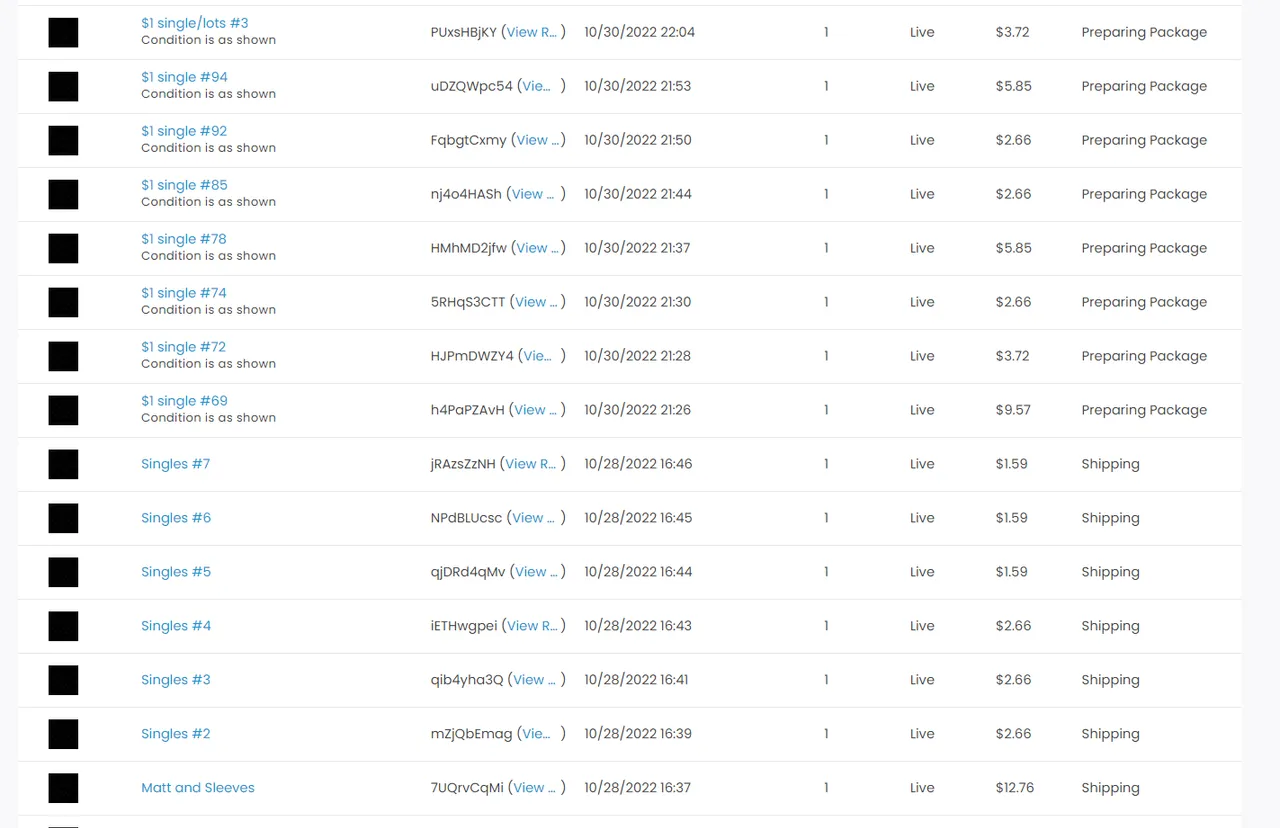Click the $5.85 price for $1 single #78
Screen dimensions: 1280x828
pos(1013,248)
